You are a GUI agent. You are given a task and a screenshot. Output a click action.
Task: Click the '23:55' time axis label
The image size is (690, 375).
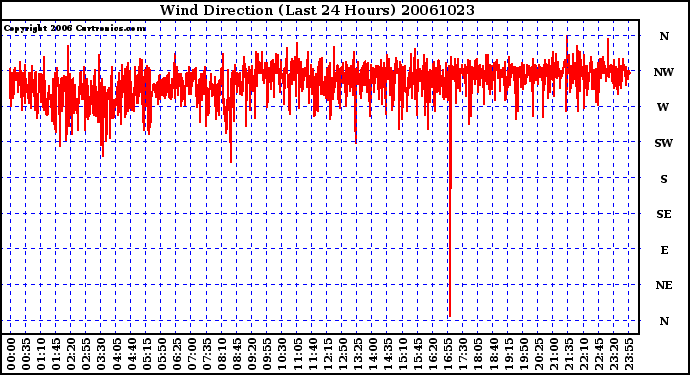[x=629, y=354]
